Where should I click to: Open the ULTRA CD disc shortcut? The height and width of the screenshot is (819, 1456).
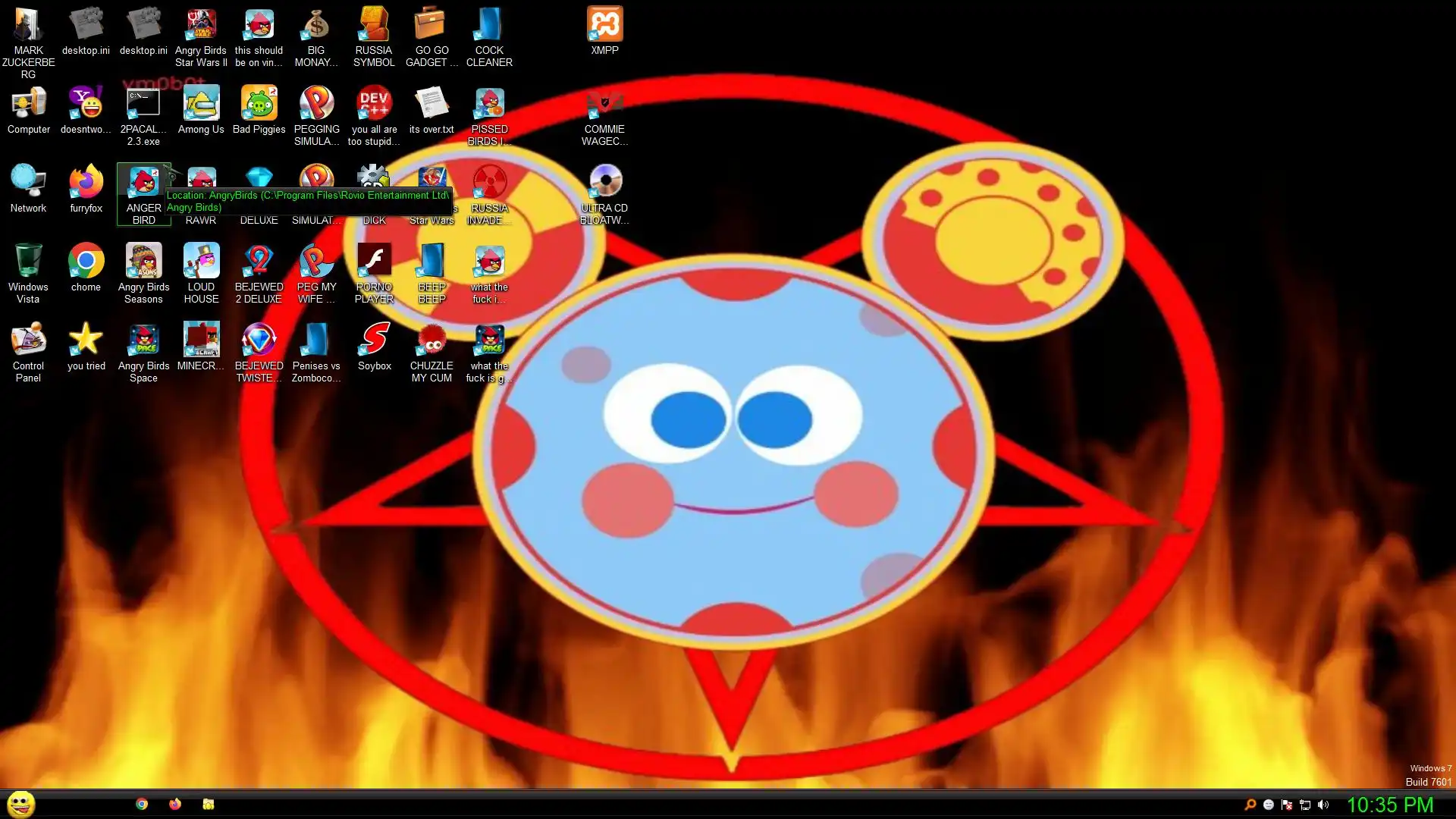(604, 184)
